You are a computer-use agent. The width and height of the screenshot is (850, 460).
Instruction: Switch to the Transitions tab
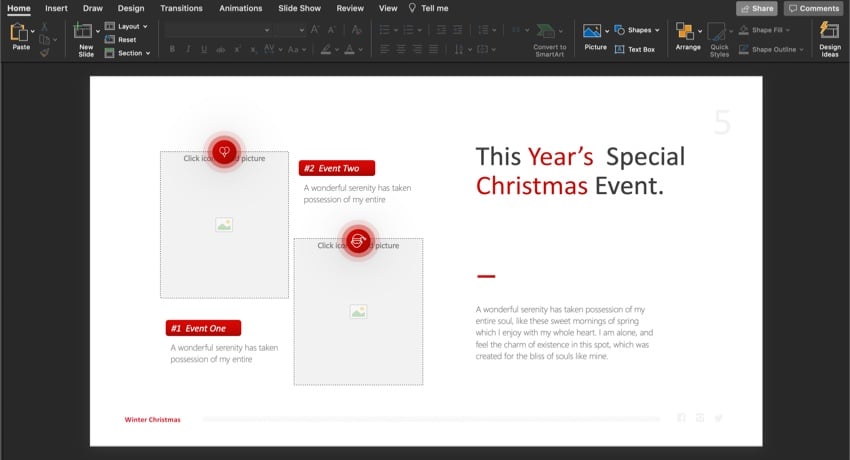tap(183, 8)
